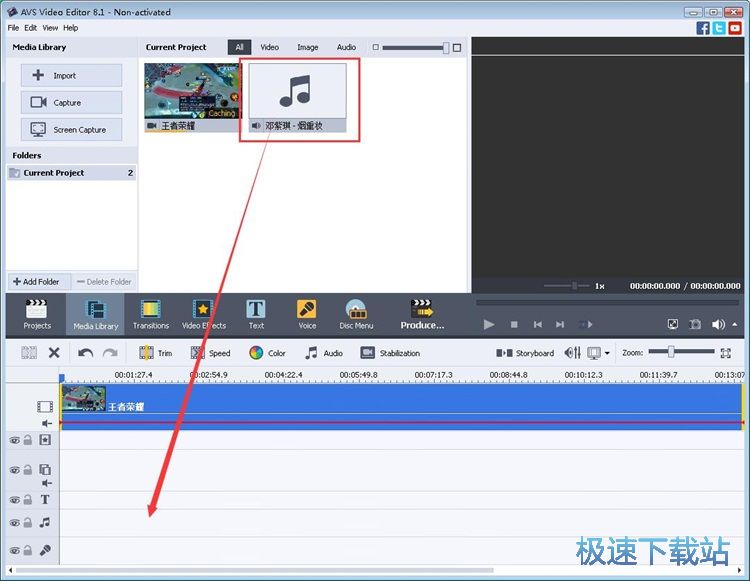Open the Help menu
This screenshot has width=750, height=581.
(70, 28)
